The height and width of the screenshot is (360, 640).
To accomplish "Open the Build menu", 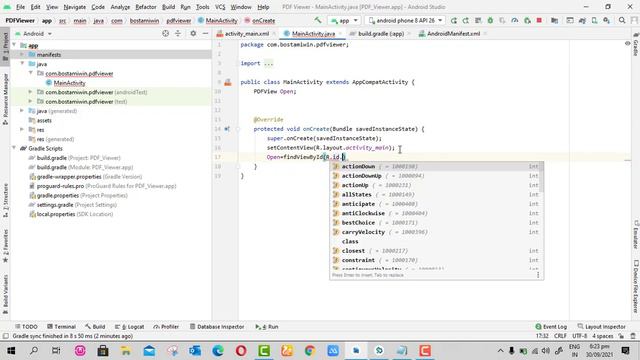I will click(x=169, y=7).
